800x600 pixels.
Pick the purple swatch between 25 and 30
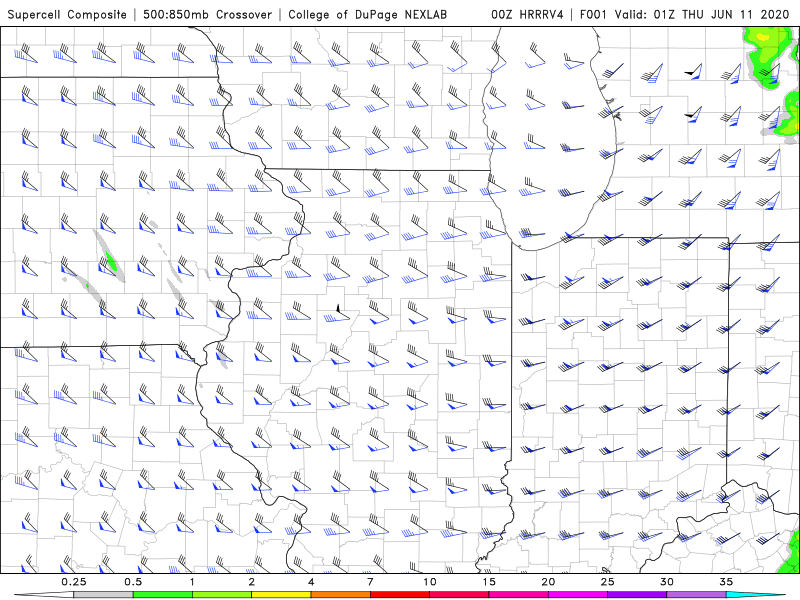pos(637,595)
